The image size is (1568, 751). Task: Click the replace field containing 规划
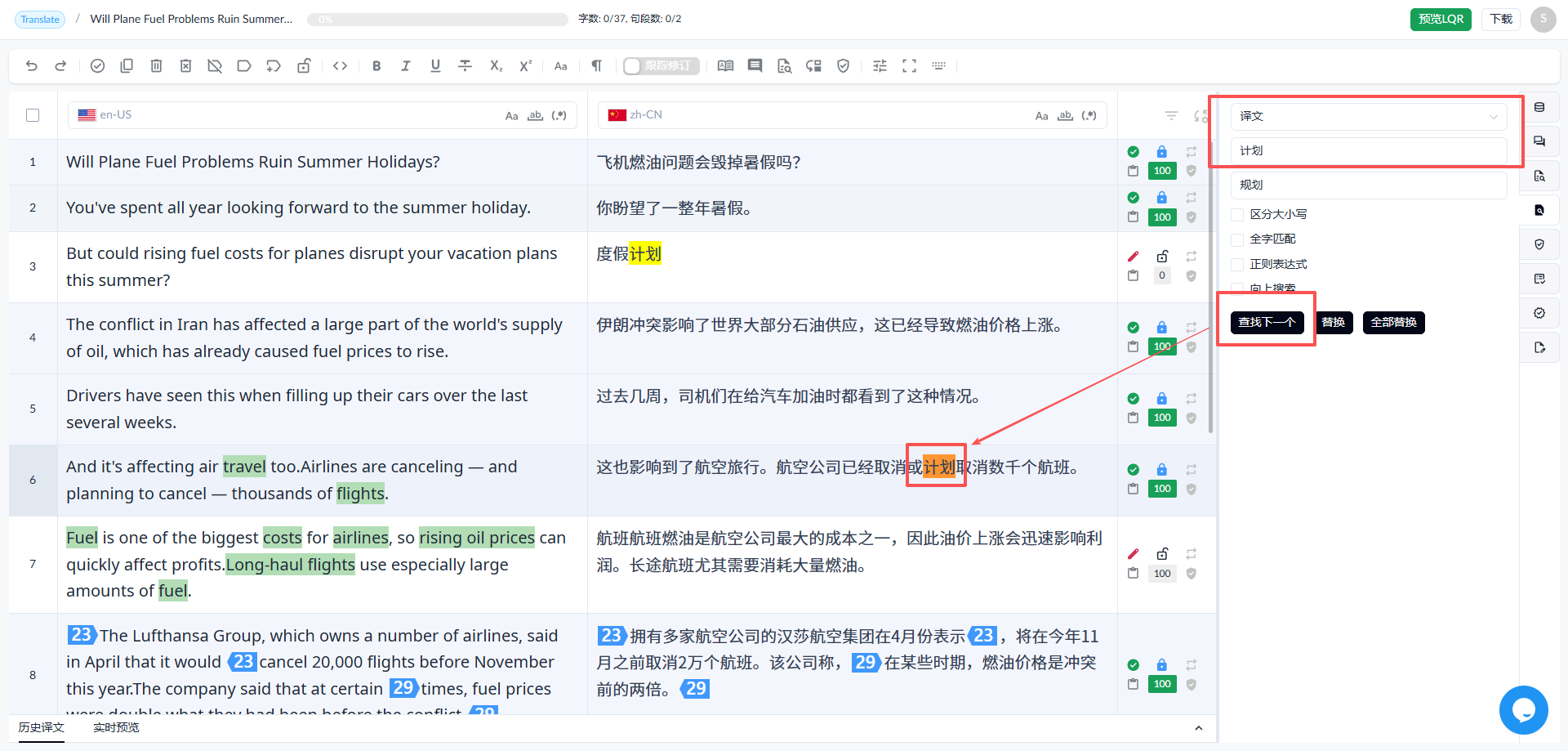click(1369, 185)
